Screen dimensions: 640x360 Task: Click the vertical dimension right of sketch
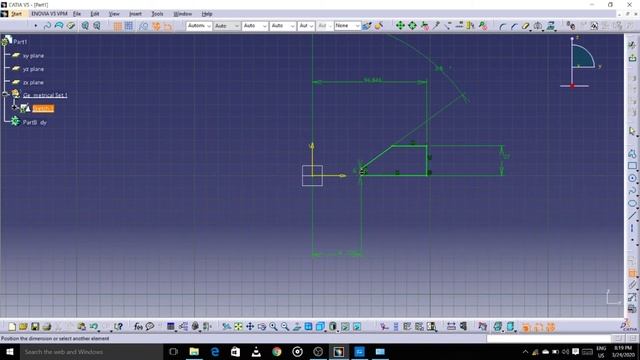point(507,156)
